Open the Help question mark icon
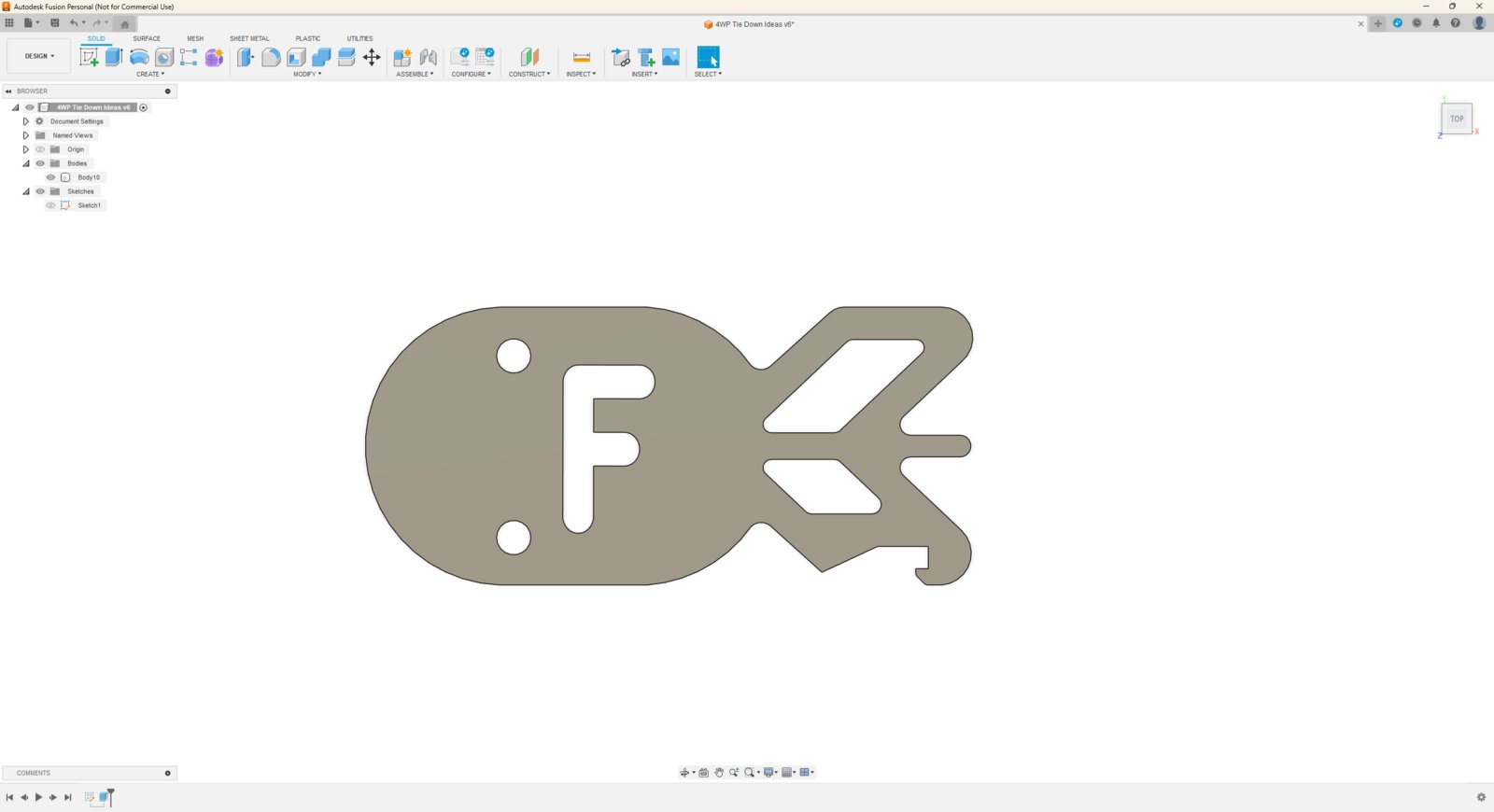The image size is (1494, 812). 1455,23
